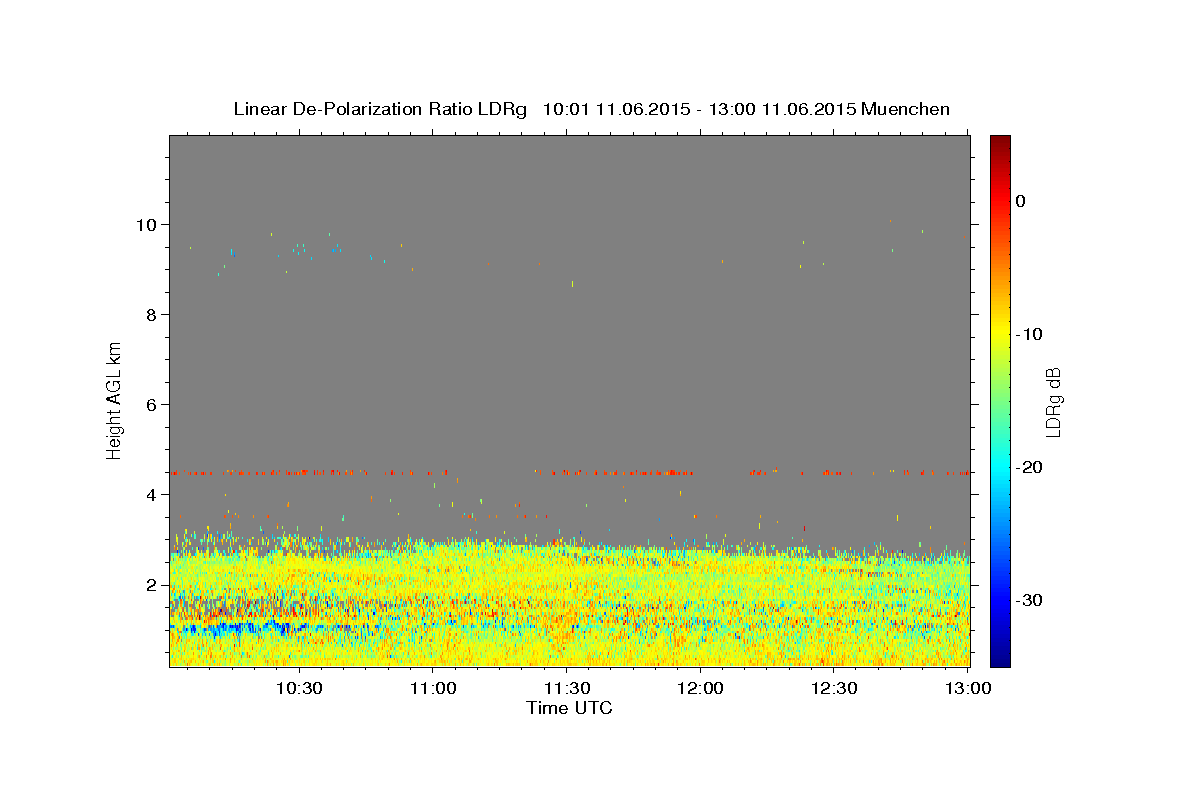Click the 'Time UTC' axis label
The width and height of the screenshot is (1200, 800).
click(569, 708)
